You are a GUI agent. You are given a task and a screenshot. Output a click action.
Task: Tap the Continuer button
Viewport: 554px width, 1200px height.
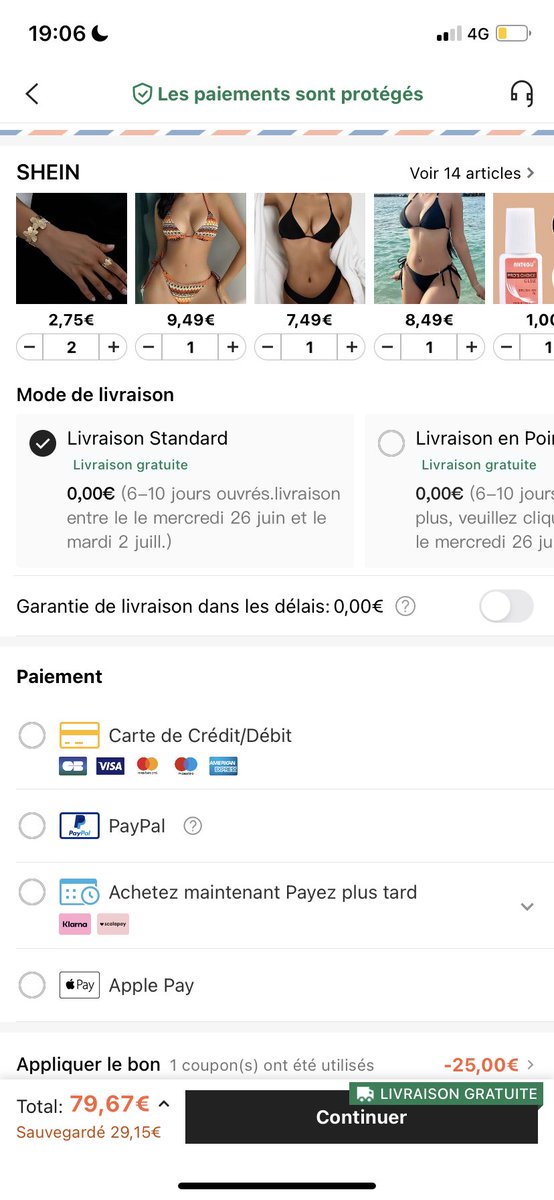click(361, 1117)
